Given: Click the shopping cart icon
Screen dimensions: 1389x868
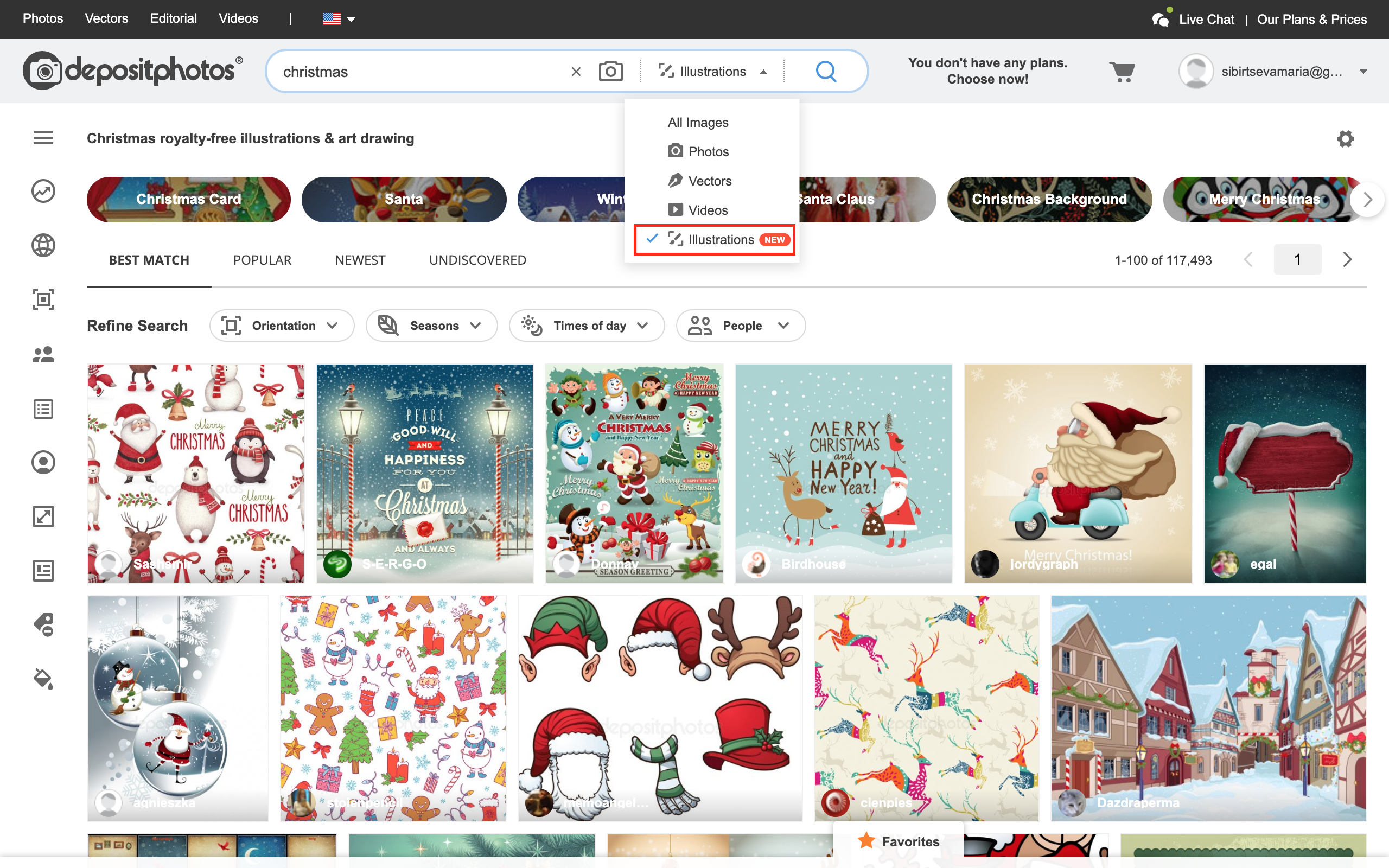Looking at the screenshot, I should (1122, 71).
